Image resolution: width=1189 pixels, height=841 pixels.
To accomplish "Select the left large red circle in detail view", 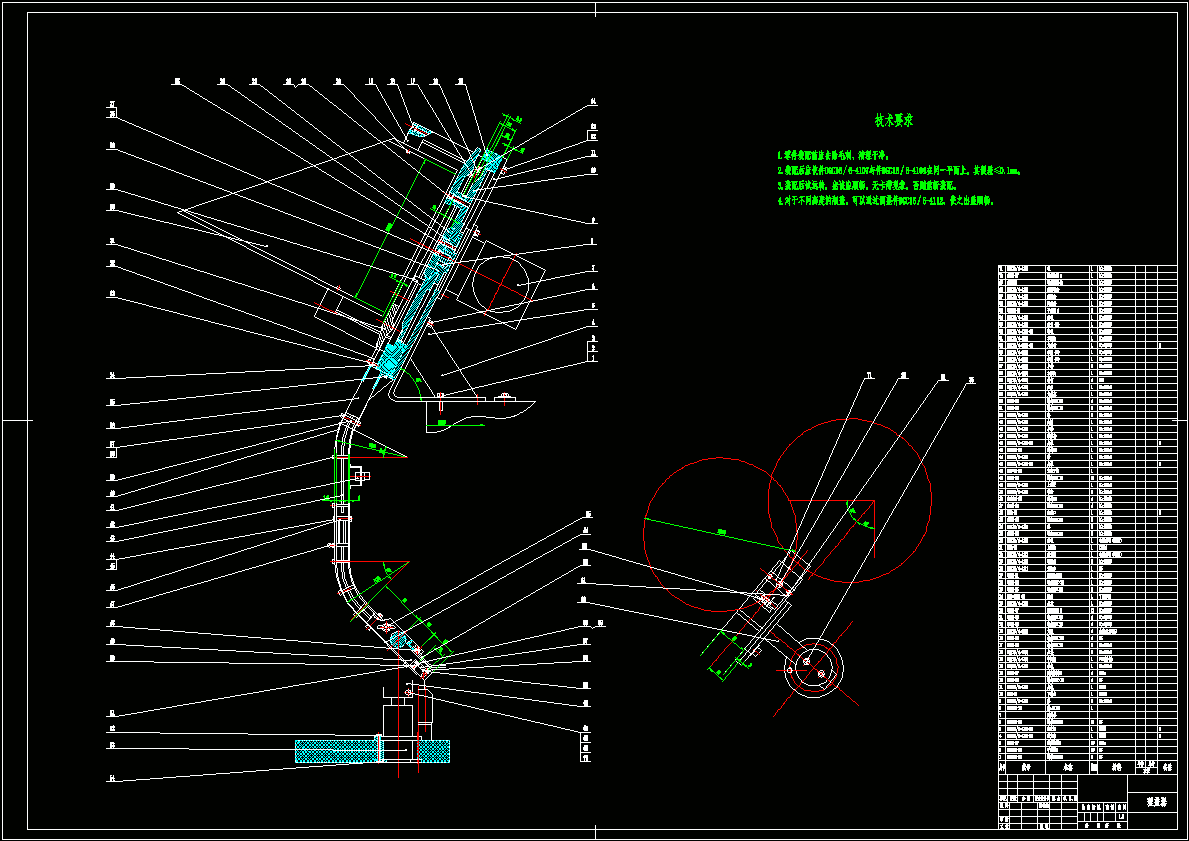I will [x=720, y=533].
